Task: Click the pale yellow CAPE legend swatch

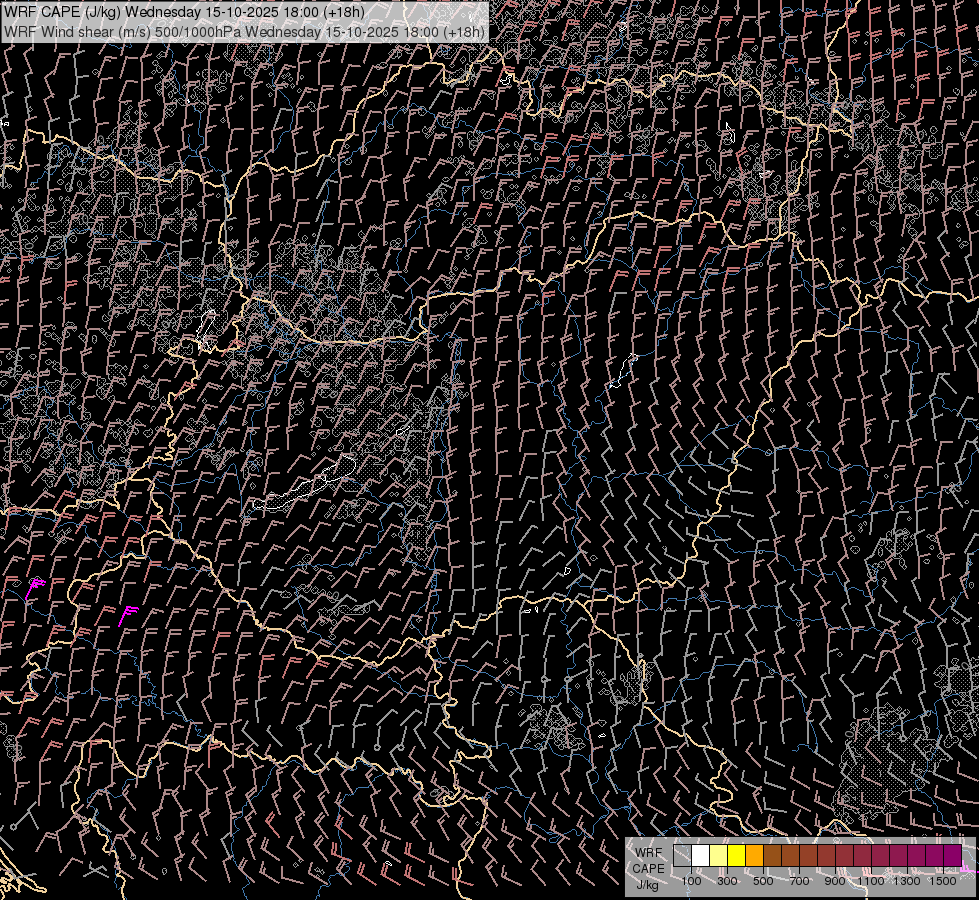Action: click(x=719, y=856)
